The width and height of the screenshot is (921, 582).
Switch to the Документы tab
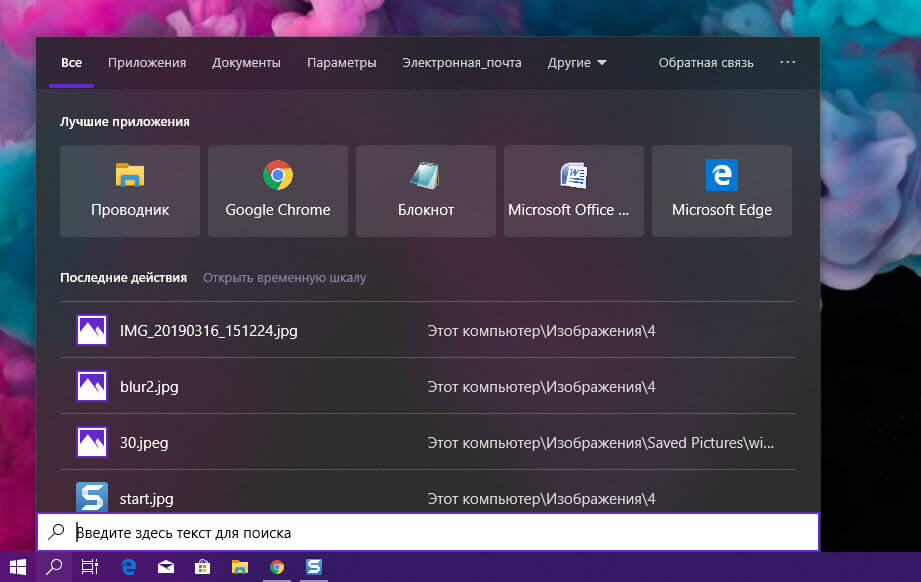click(246, 63)
